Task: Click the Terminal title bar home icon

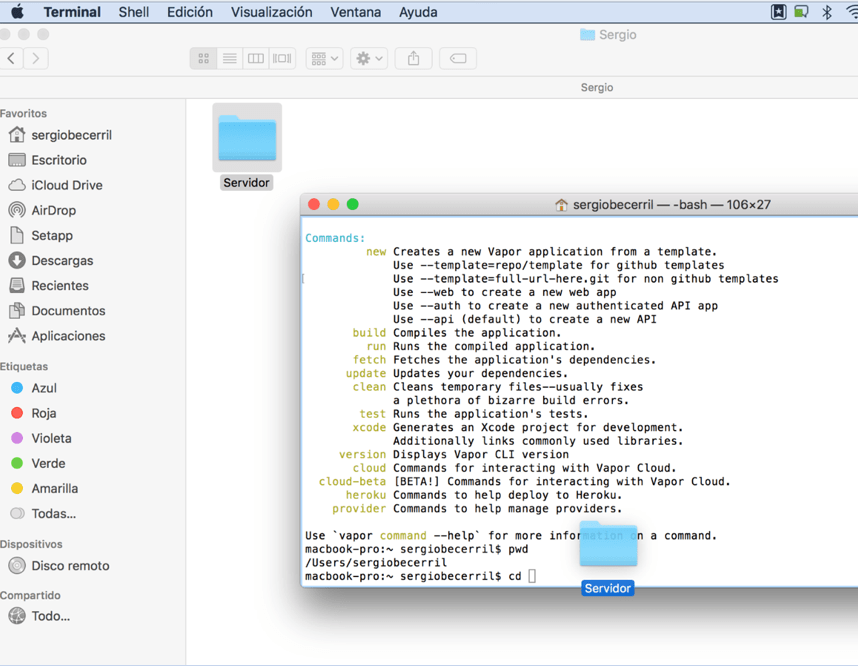Action: 561,205
